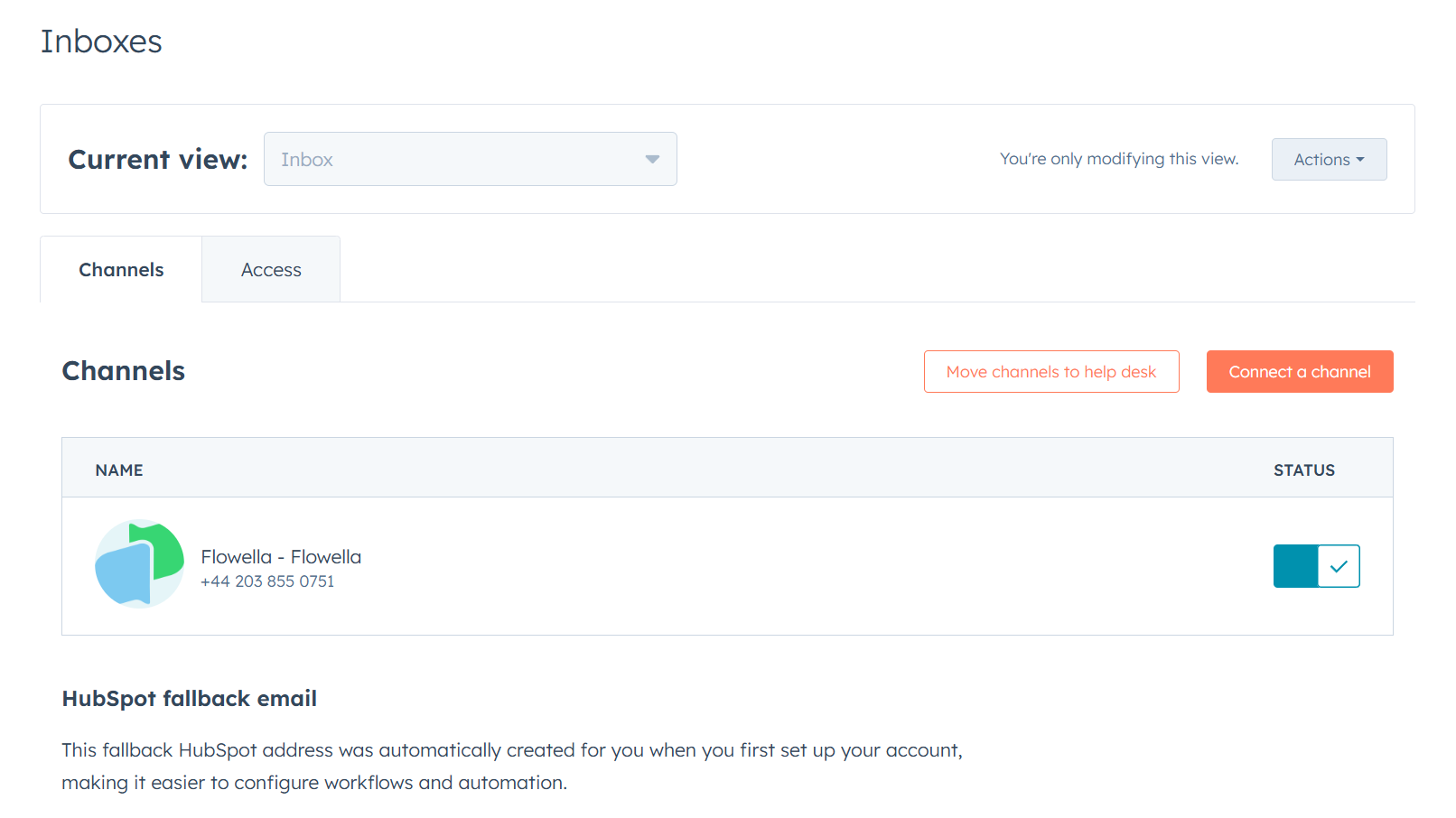Screen dimensions: 1456x818
Task: Click the phone number +44 203 855 0751
Action: (x=267, y=582)
